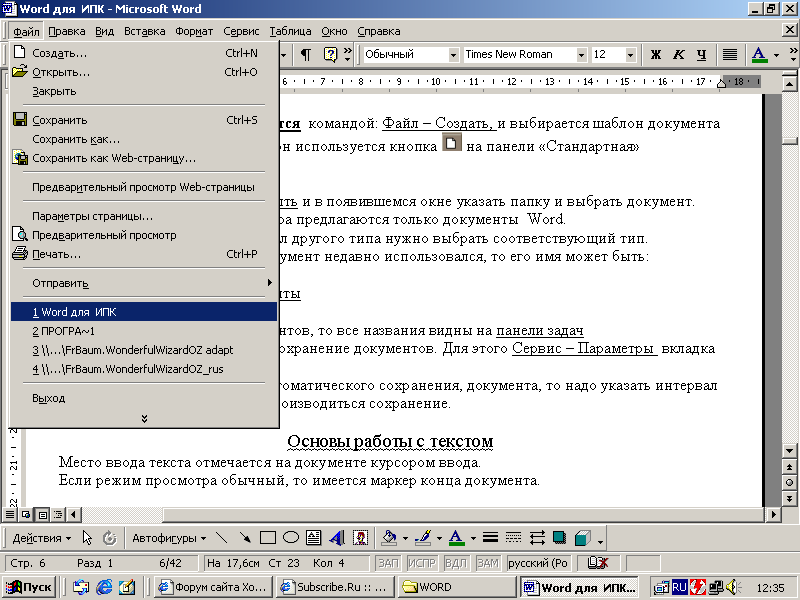Open the Отправить submenu
800x600 pixels.
(x=144, y=283)
